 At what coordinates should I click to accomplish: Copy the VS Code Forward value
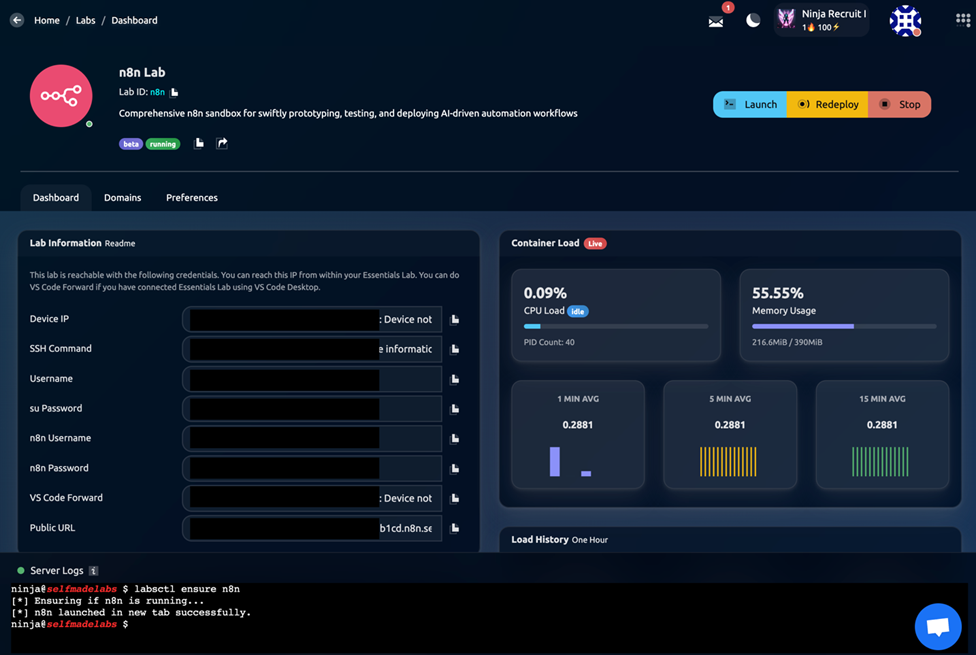pyautogui.click(x=455, y=499)
